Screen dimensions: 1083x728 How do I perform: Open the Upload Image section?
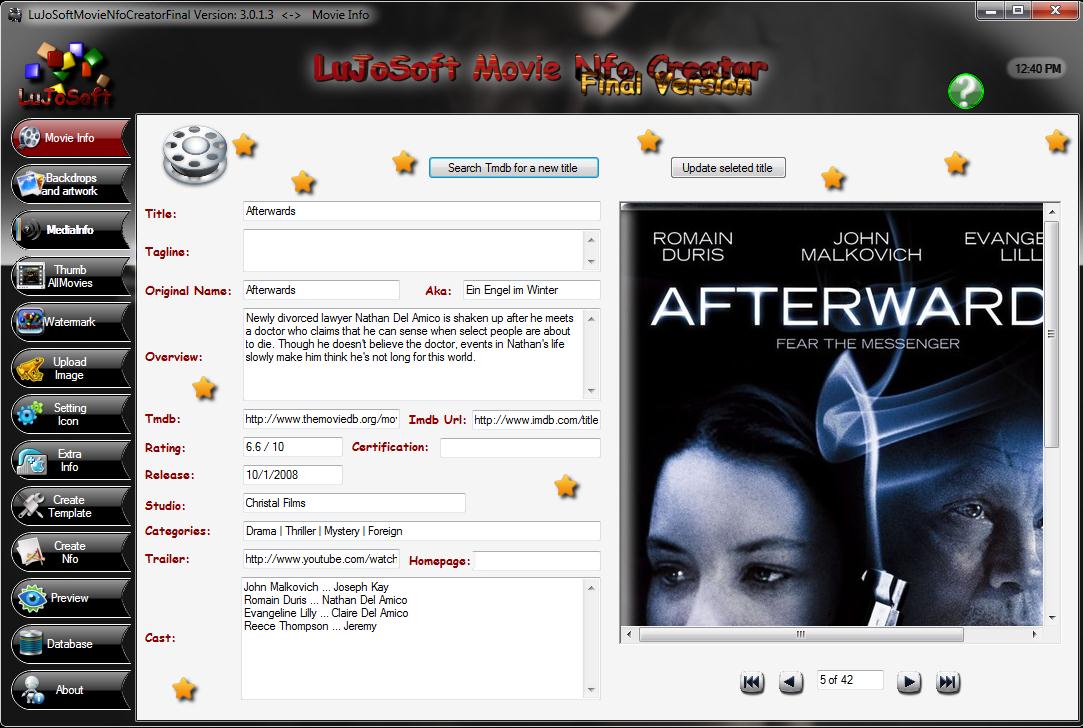pos(70,368)
